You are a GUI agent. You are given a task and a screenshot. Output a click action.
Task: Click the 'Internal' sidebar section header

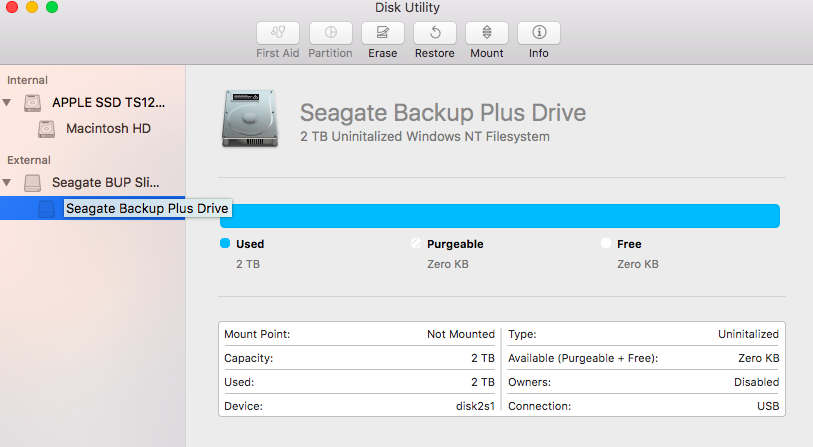pos(27,80)
